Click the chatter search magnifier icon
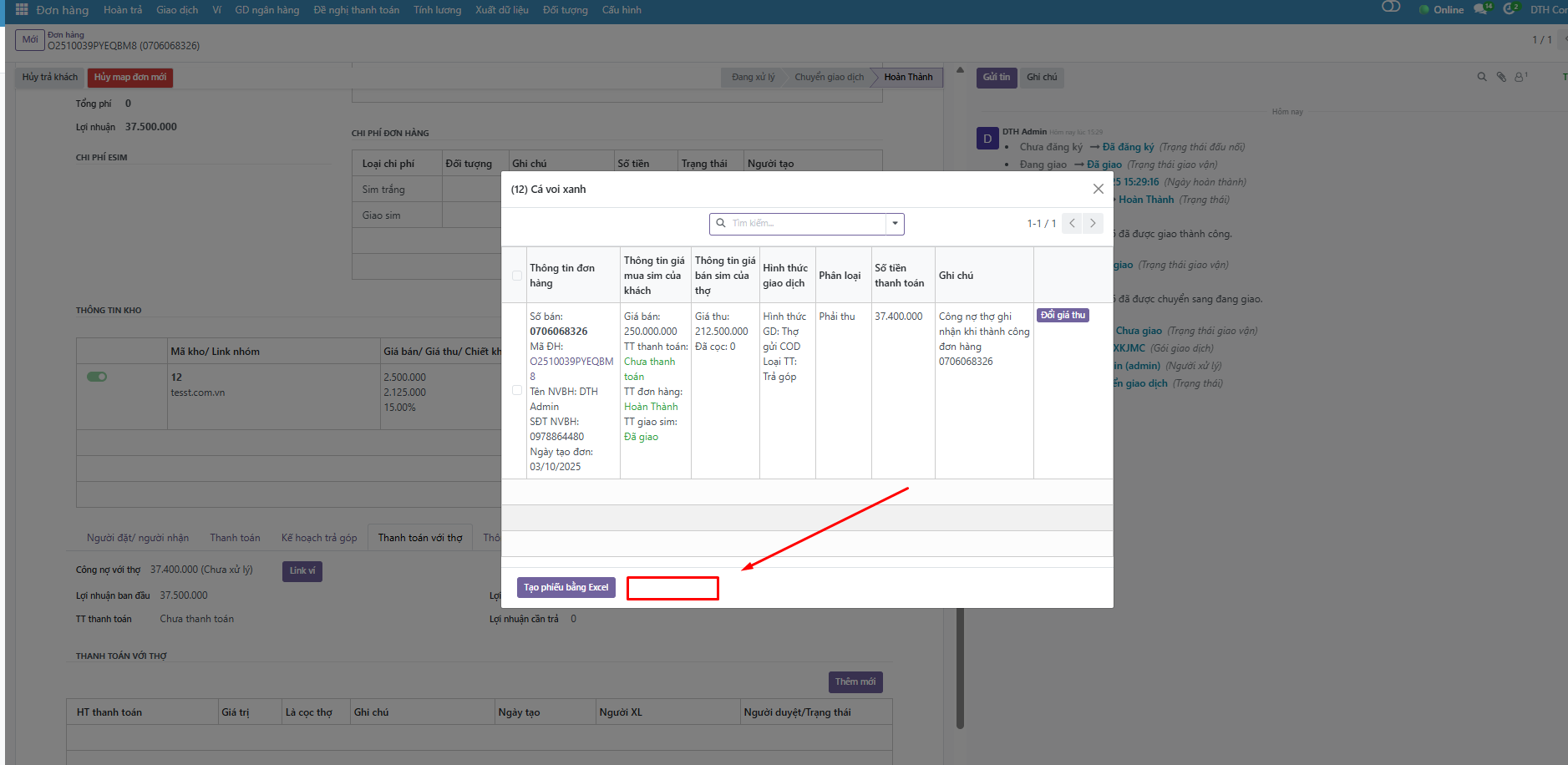The image size is (1568, 765). tap(1482, 77)
